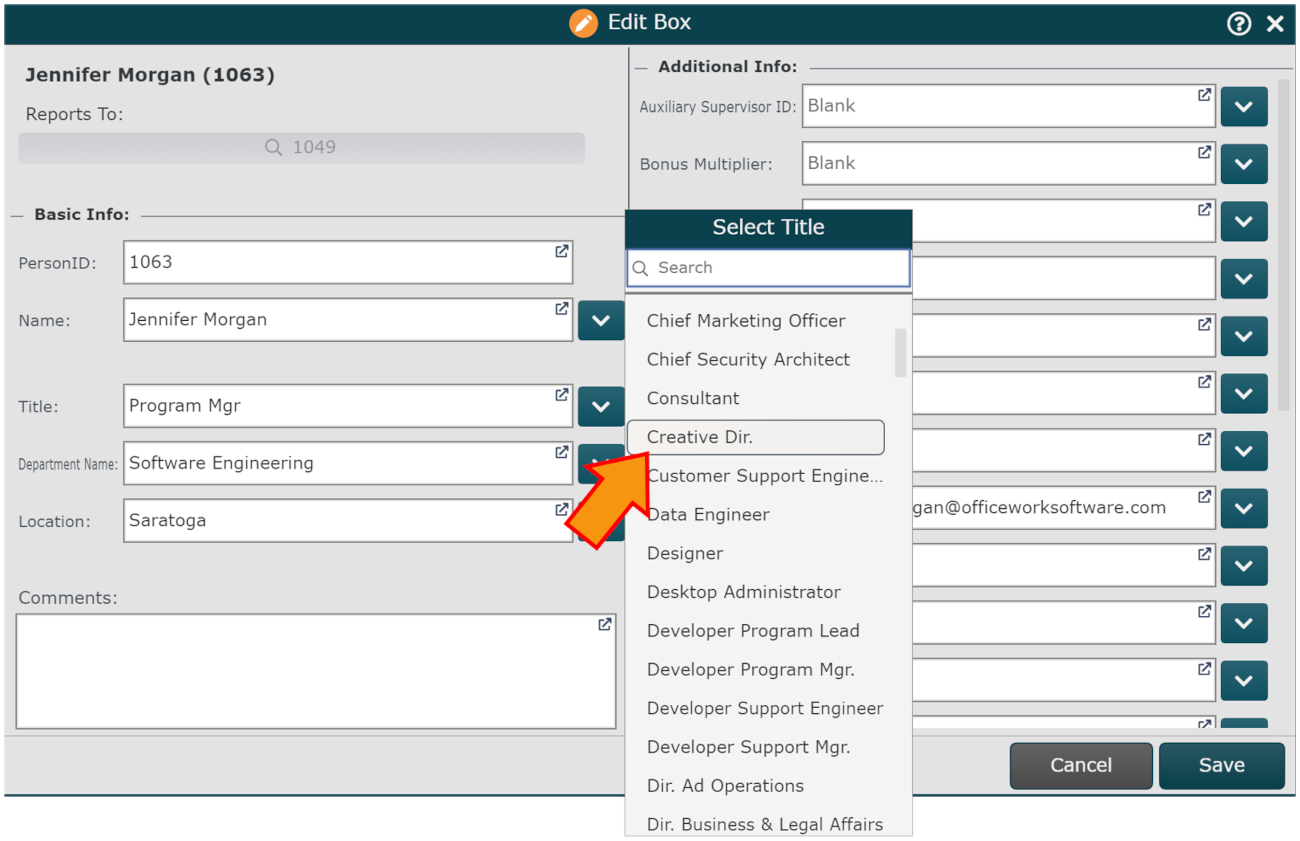
Task: Click the Department Name input field
Action: (348, 463)
